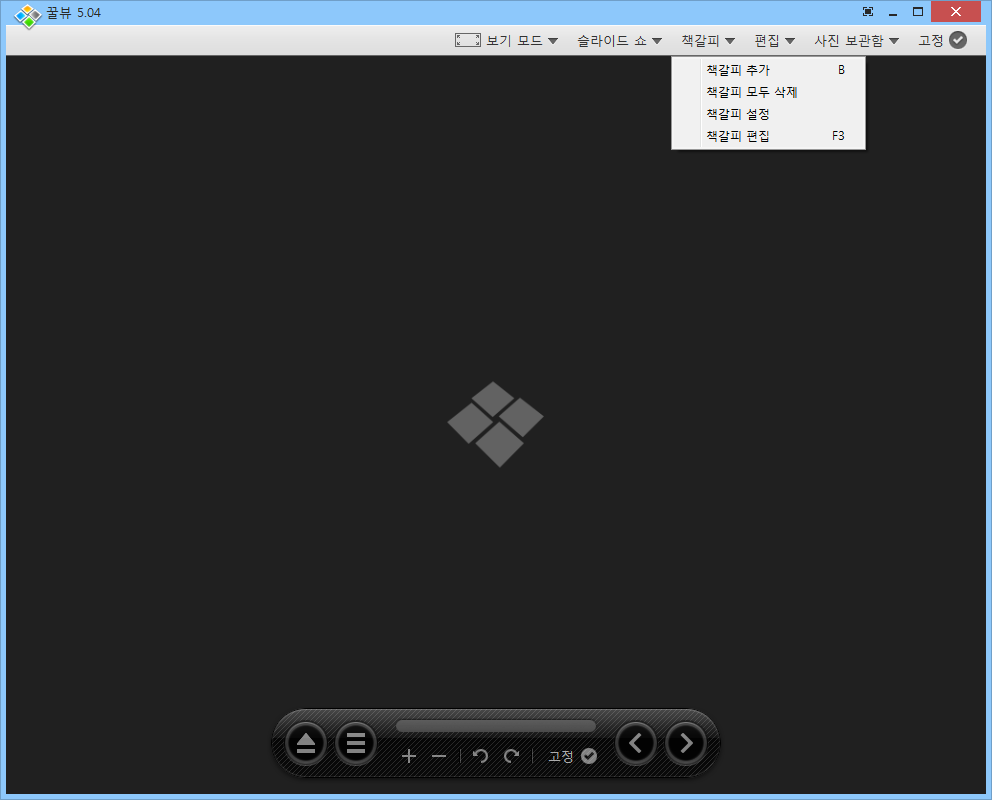Rotate image clockwise icon

pyautogui.click(x=511, y=756)
